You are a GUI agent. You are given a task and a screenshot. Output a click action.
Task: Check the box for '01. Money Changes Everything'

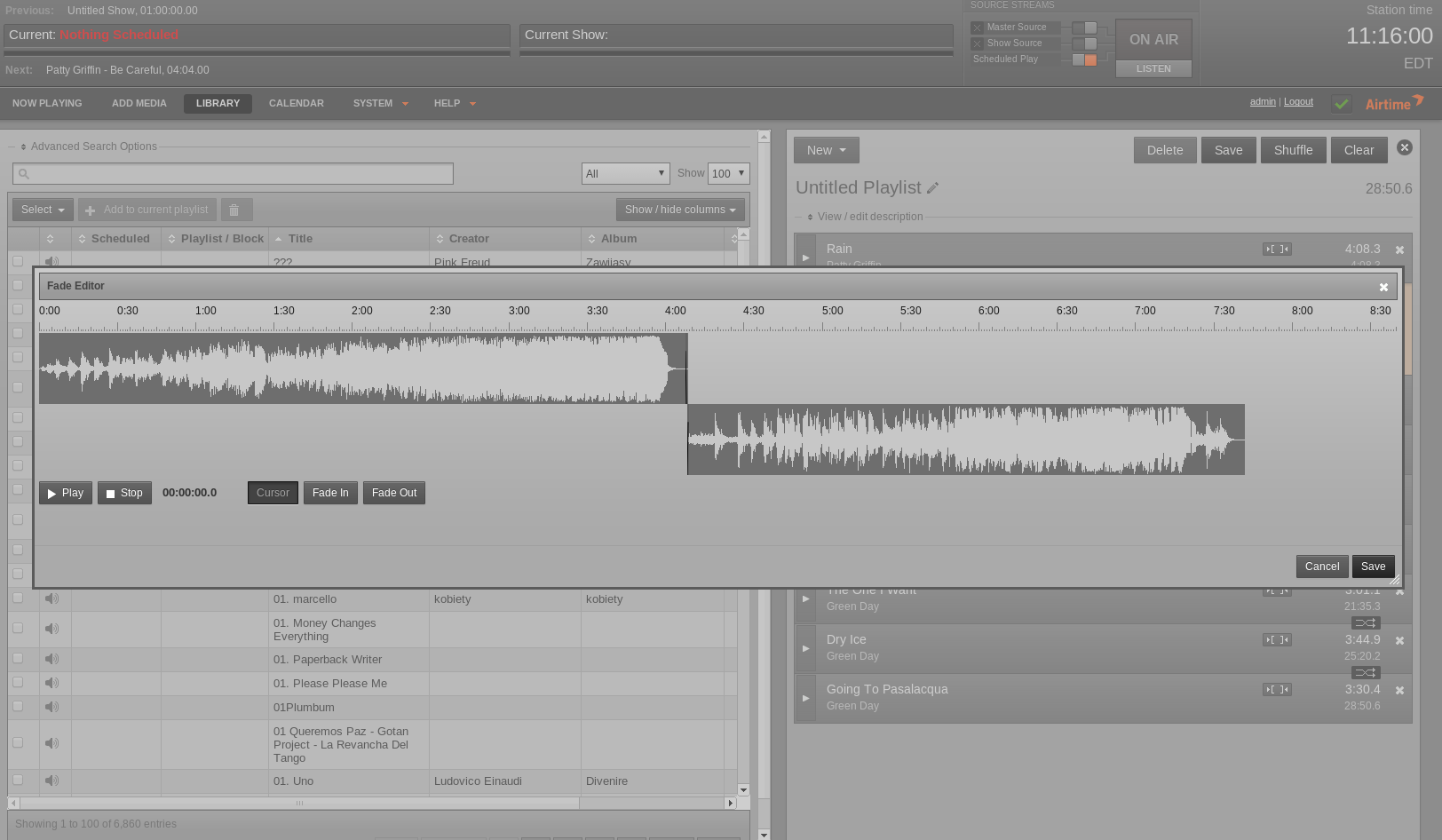pyautogui.click(x=18, y=628)
